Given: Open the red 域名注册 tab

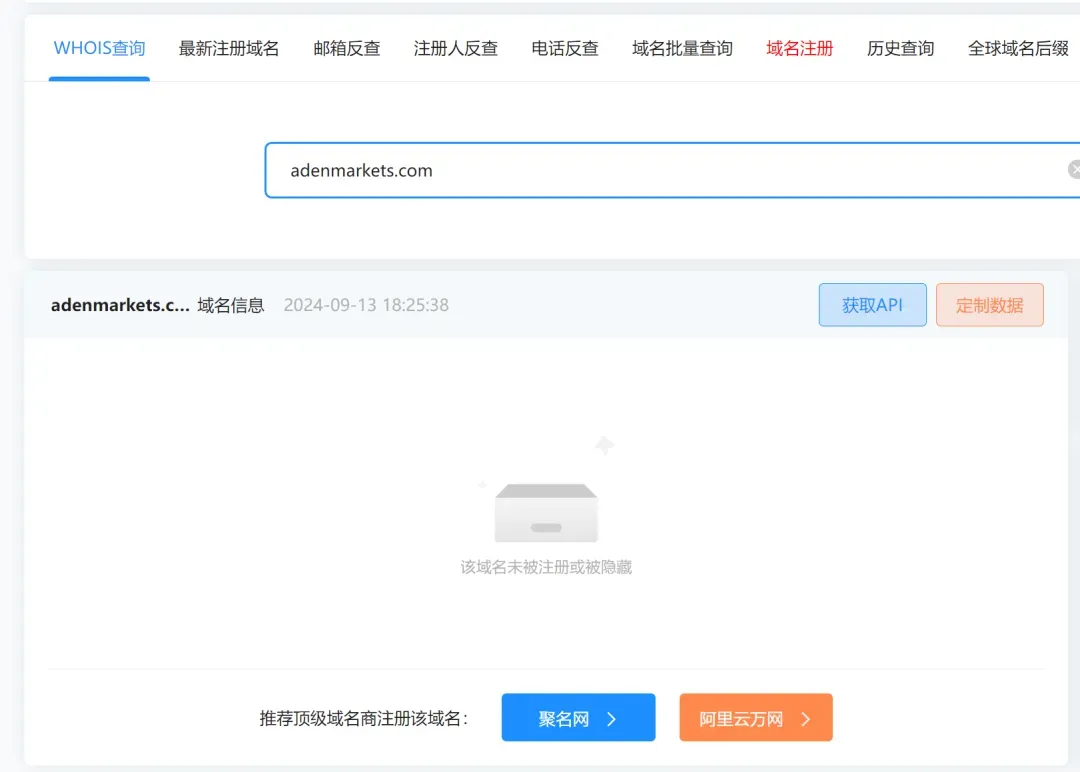Looking at the screenshot, I should coord(800,48).
